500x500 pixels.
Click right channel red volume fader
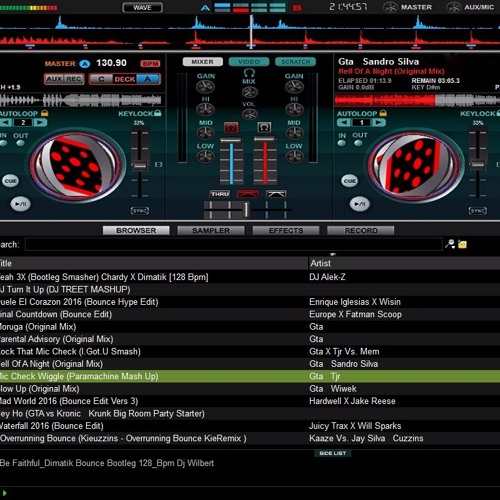click(x=265, y=139)
